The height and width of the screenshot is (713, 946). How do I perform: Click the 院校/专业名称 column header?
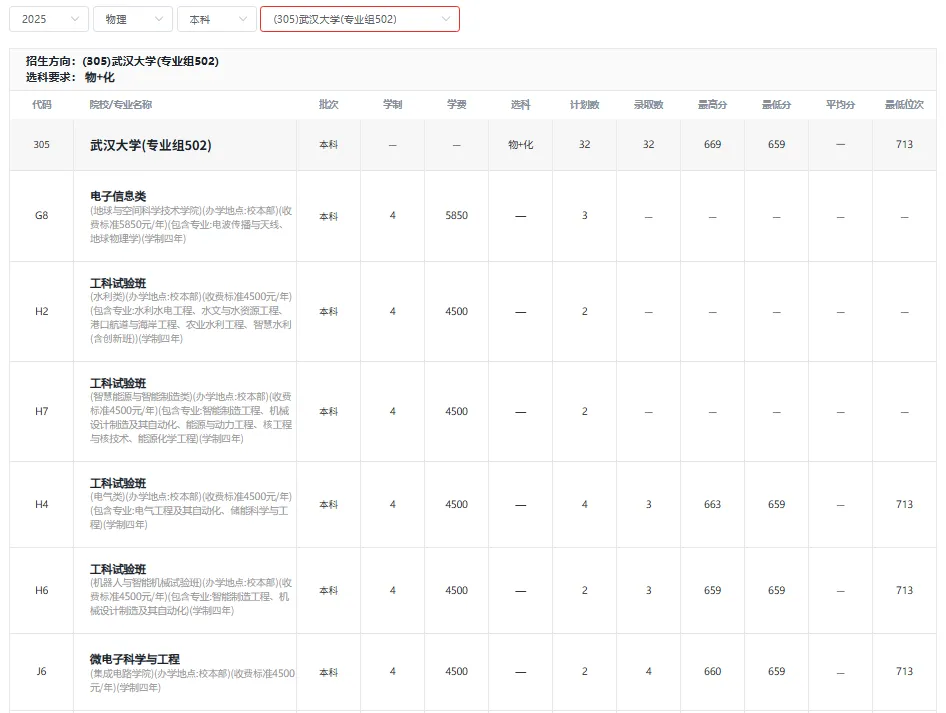121,104
